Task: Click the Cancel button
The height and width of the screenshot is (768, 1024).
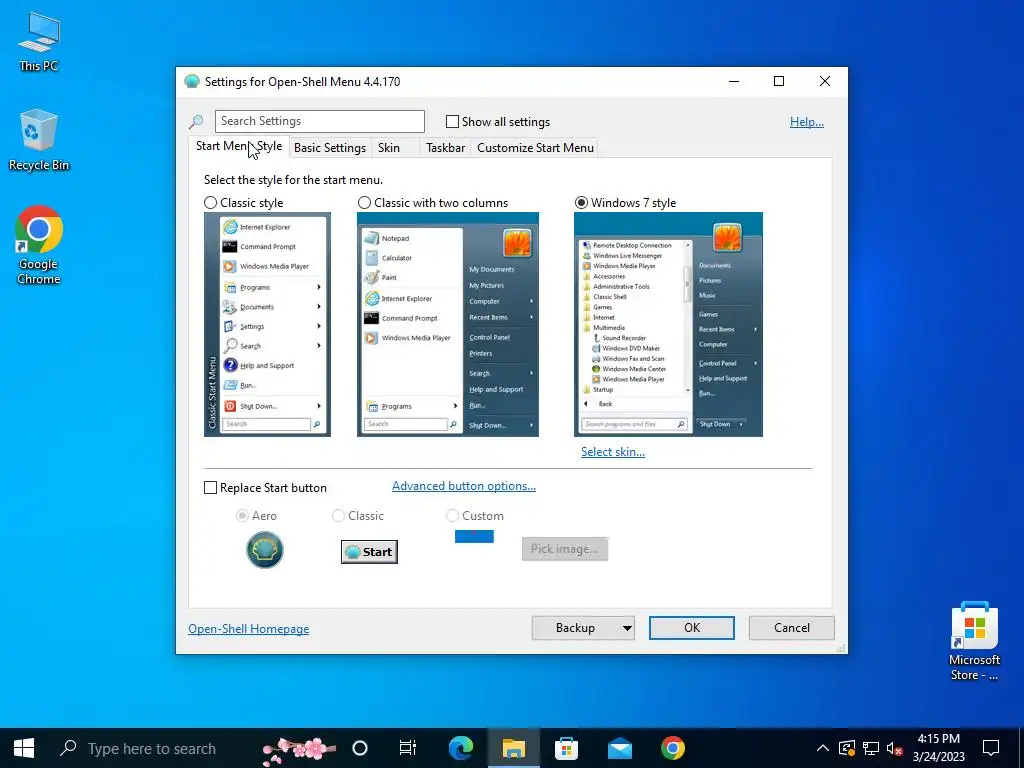Action: [x=792, y=628]
